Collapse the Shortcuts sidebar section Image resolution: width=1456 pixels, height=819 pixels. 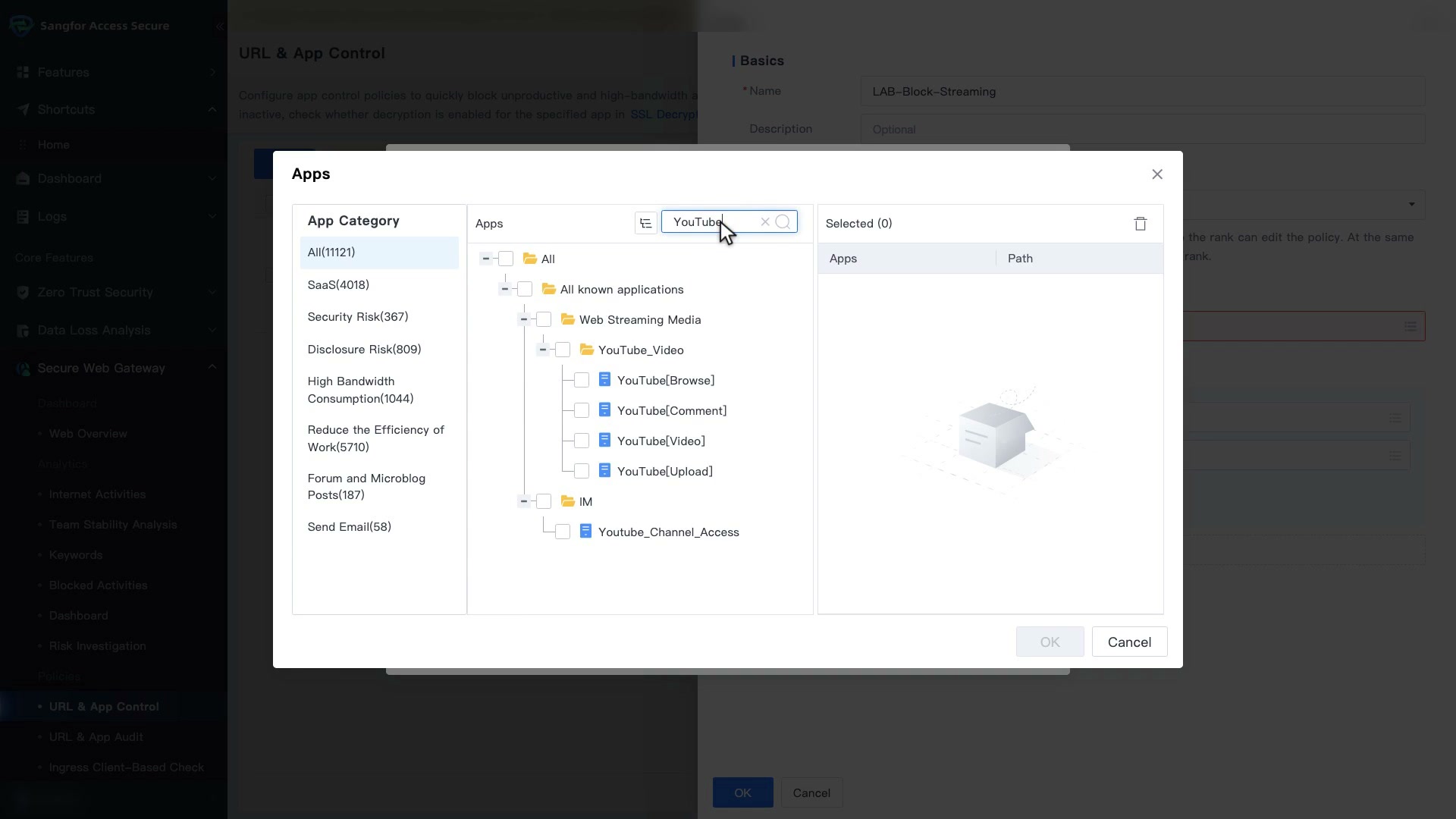tap(212, 110)
